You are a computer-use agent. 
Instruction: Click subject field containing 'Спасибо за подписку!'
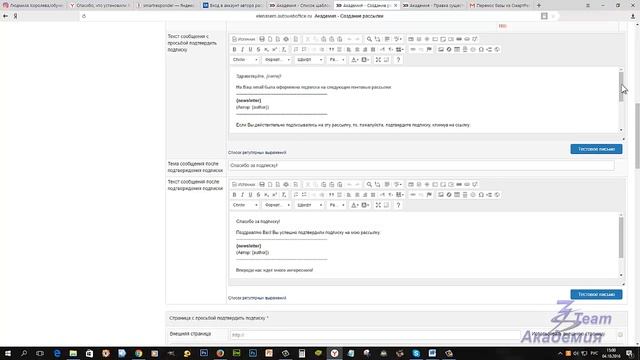421,165
